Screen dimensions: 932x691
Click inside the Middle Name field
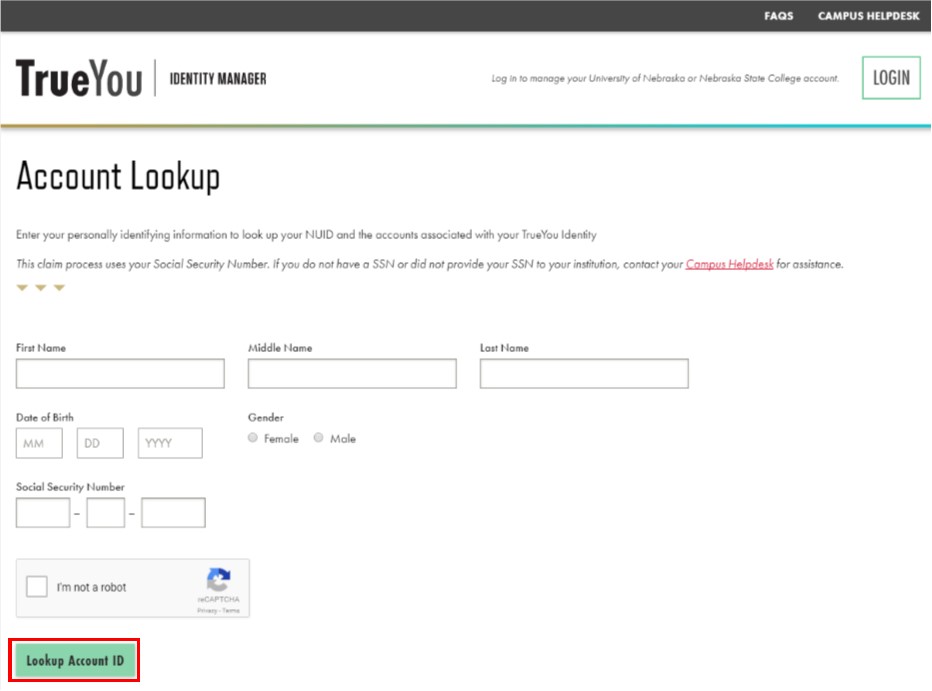click(x=351, y=373)
